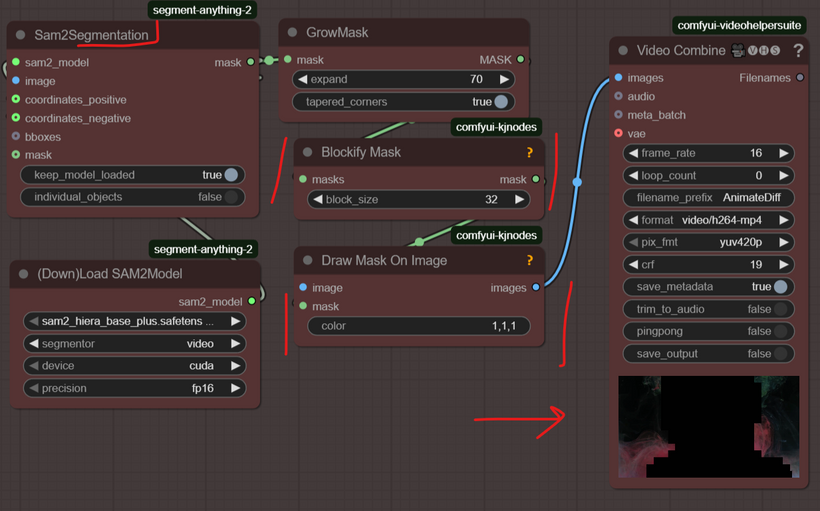Open the sam2_hiera_base_plus model dropdown
This screenshot has width=820, height=511.
click(133, 321)
